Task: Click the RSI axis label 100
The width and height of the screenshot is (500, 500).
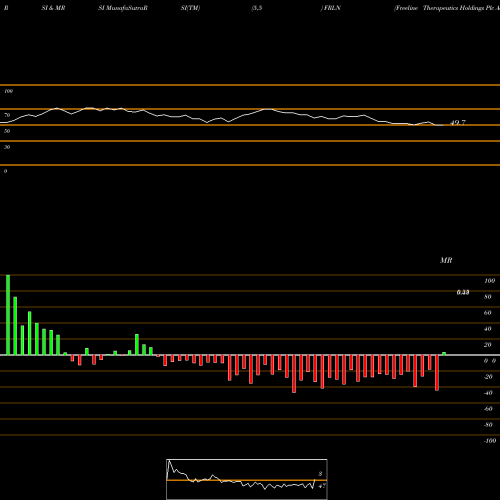Action: 9,91
